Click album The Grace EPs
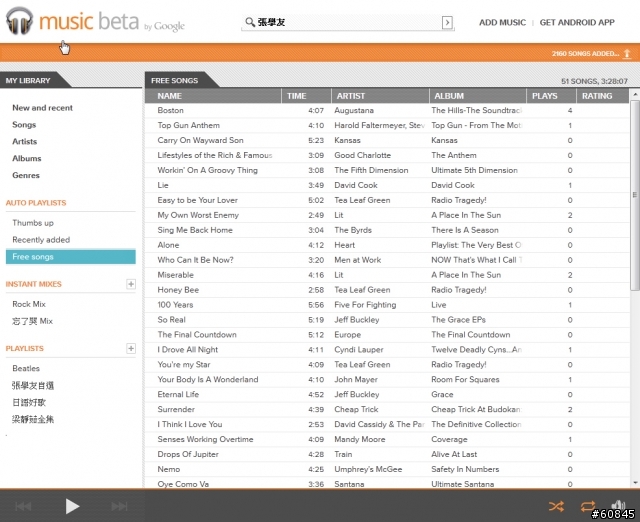 point(458,320)
